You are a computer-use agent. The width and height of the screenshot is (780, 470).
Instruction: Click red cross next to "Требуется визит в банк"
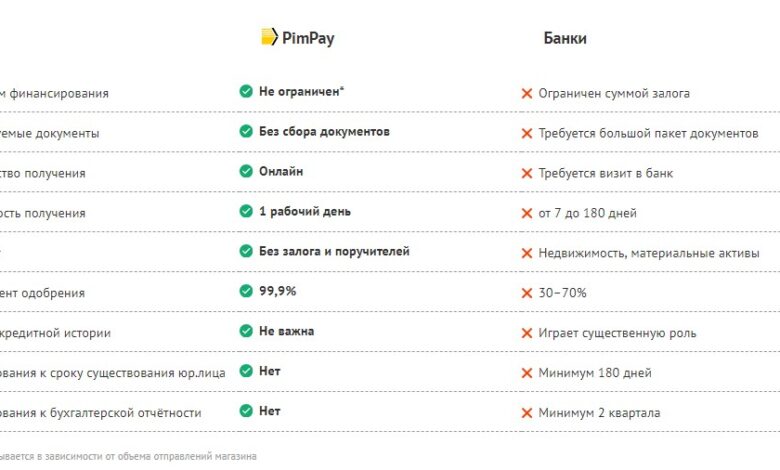(526, 173)
